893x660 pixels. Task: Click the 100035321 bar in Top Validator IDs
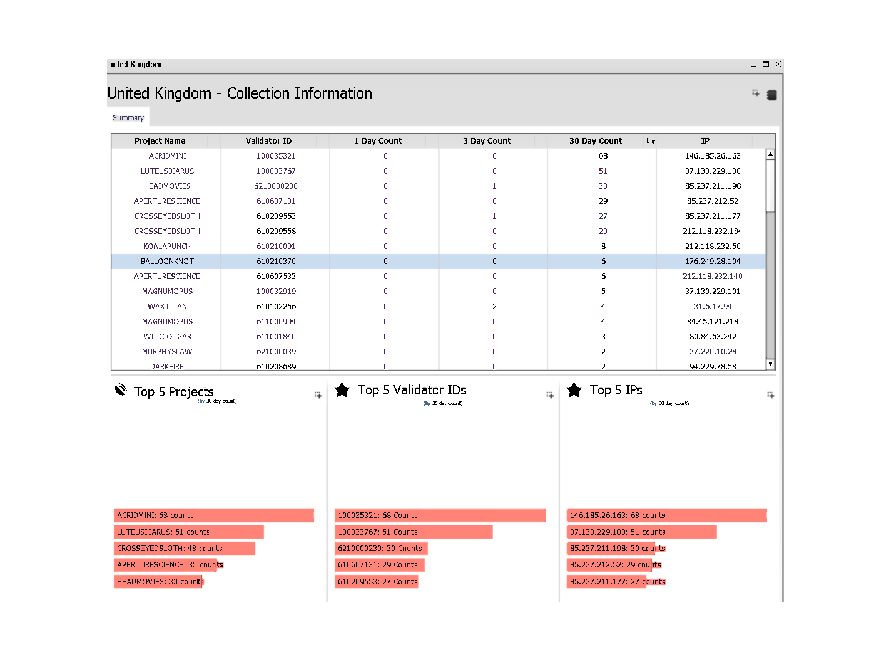point(440,515)
